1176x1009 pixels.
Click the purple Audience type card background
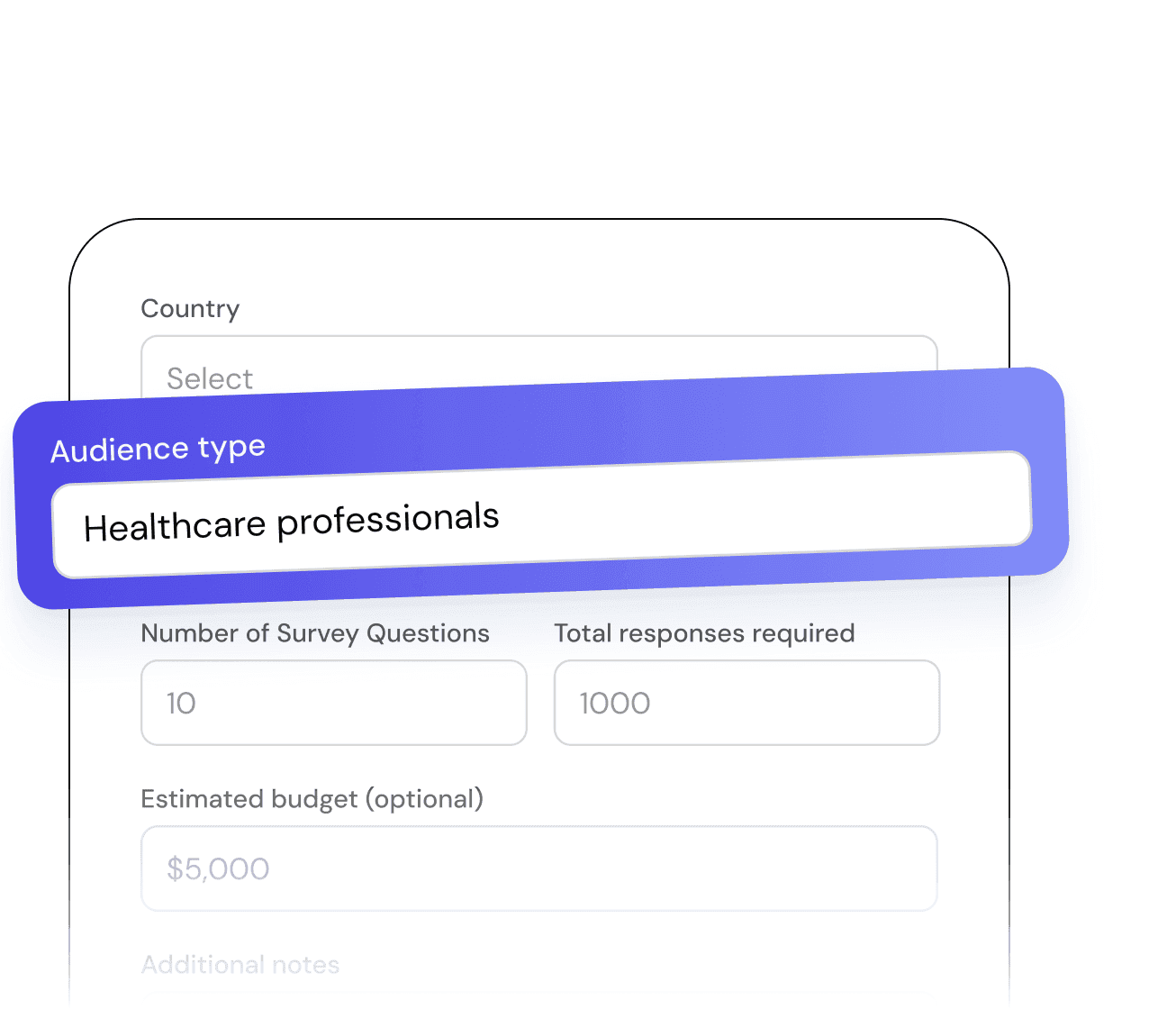[x=630, y=422]
